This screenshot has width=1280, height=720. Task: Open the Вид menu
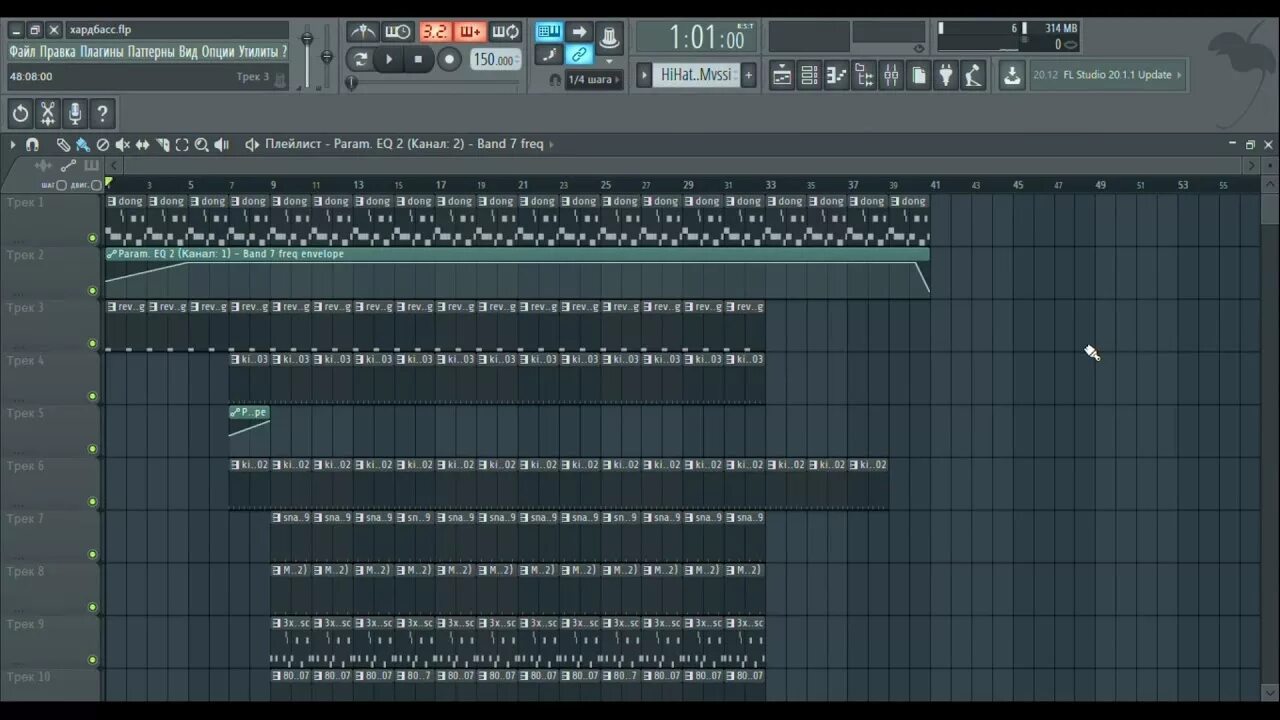tap(188, 51)
